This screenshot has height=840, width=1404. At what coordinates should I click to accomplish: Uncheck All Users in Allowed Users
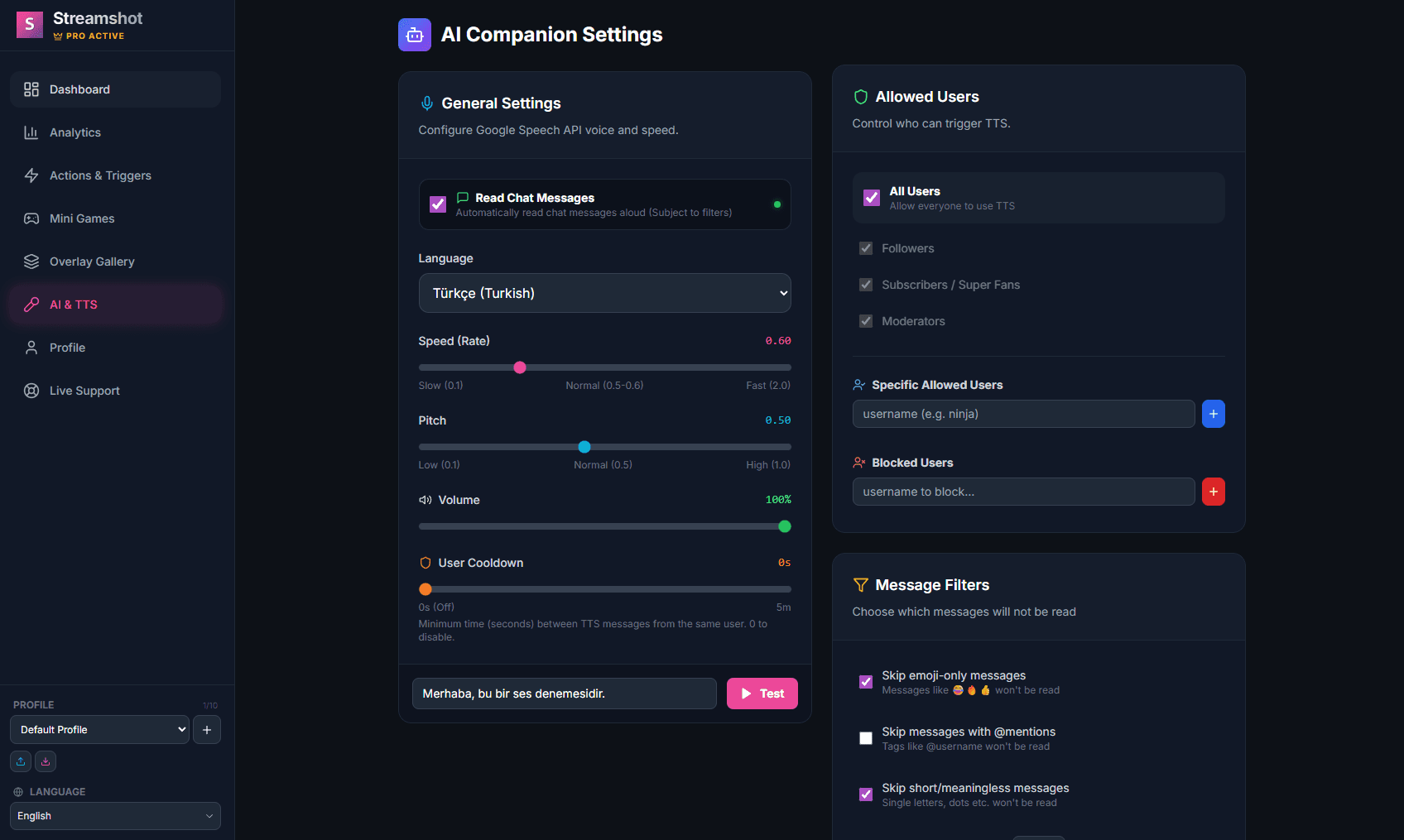pos(871,197)
